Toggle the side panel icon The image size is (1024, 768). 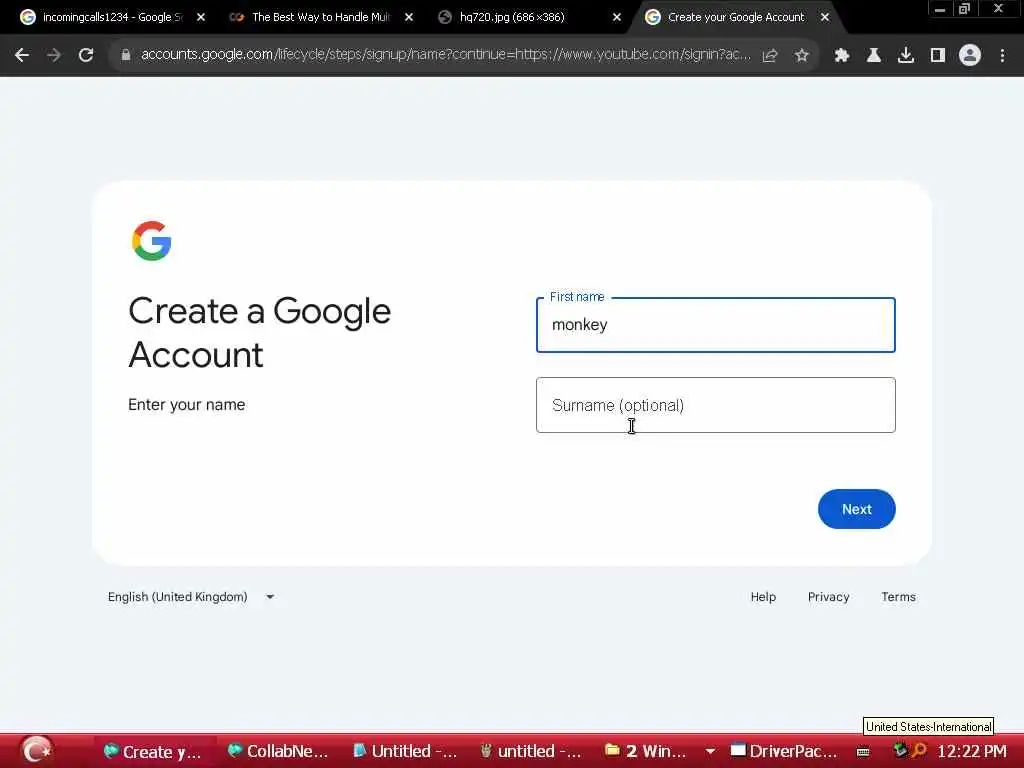(938, 56)
